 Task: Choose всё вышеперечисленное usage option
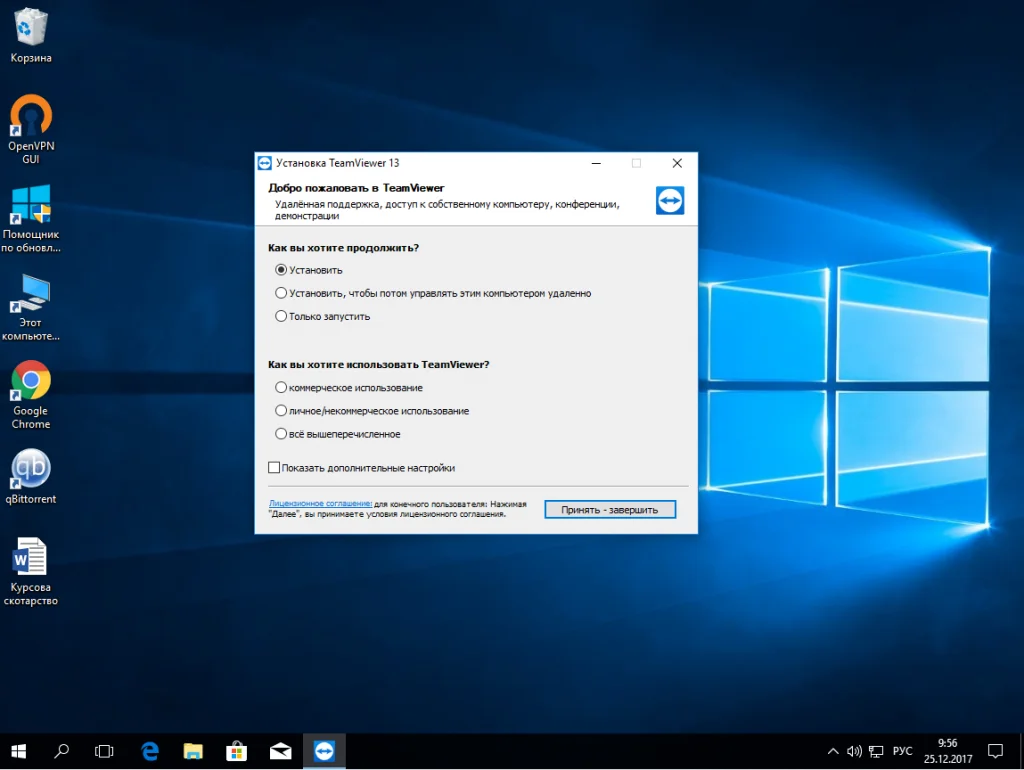click(281, 434)
